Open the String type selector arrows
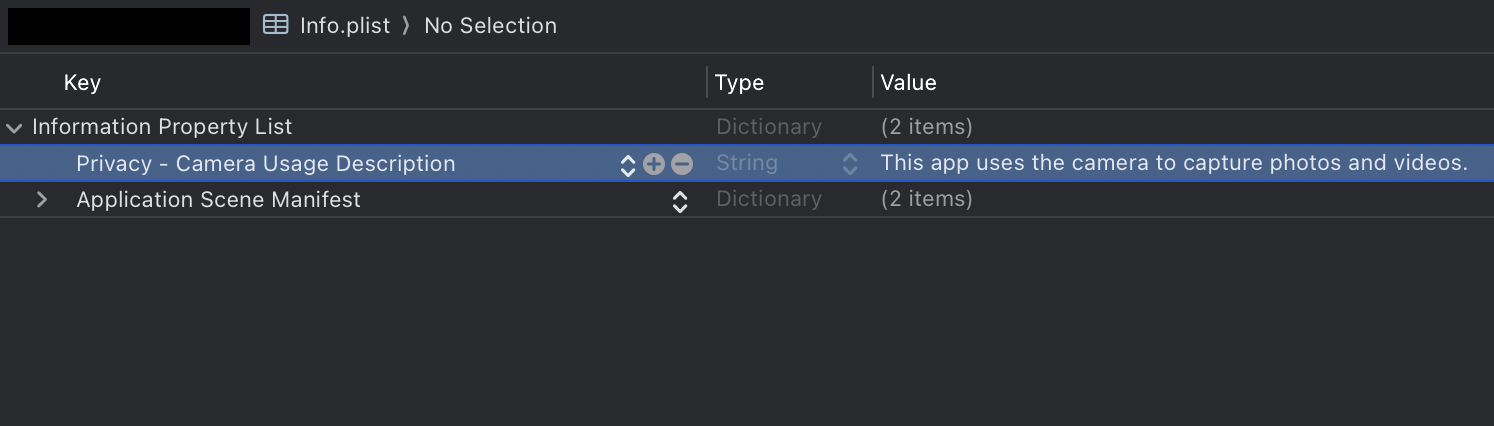This screenshot has height=426, width=1494. tap(850, 164)
